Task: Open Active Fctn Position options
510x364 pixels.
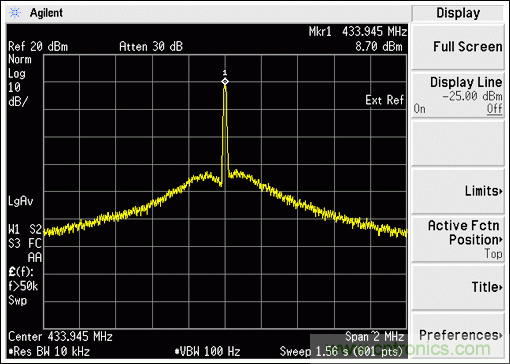Action: tap(458, 239)
